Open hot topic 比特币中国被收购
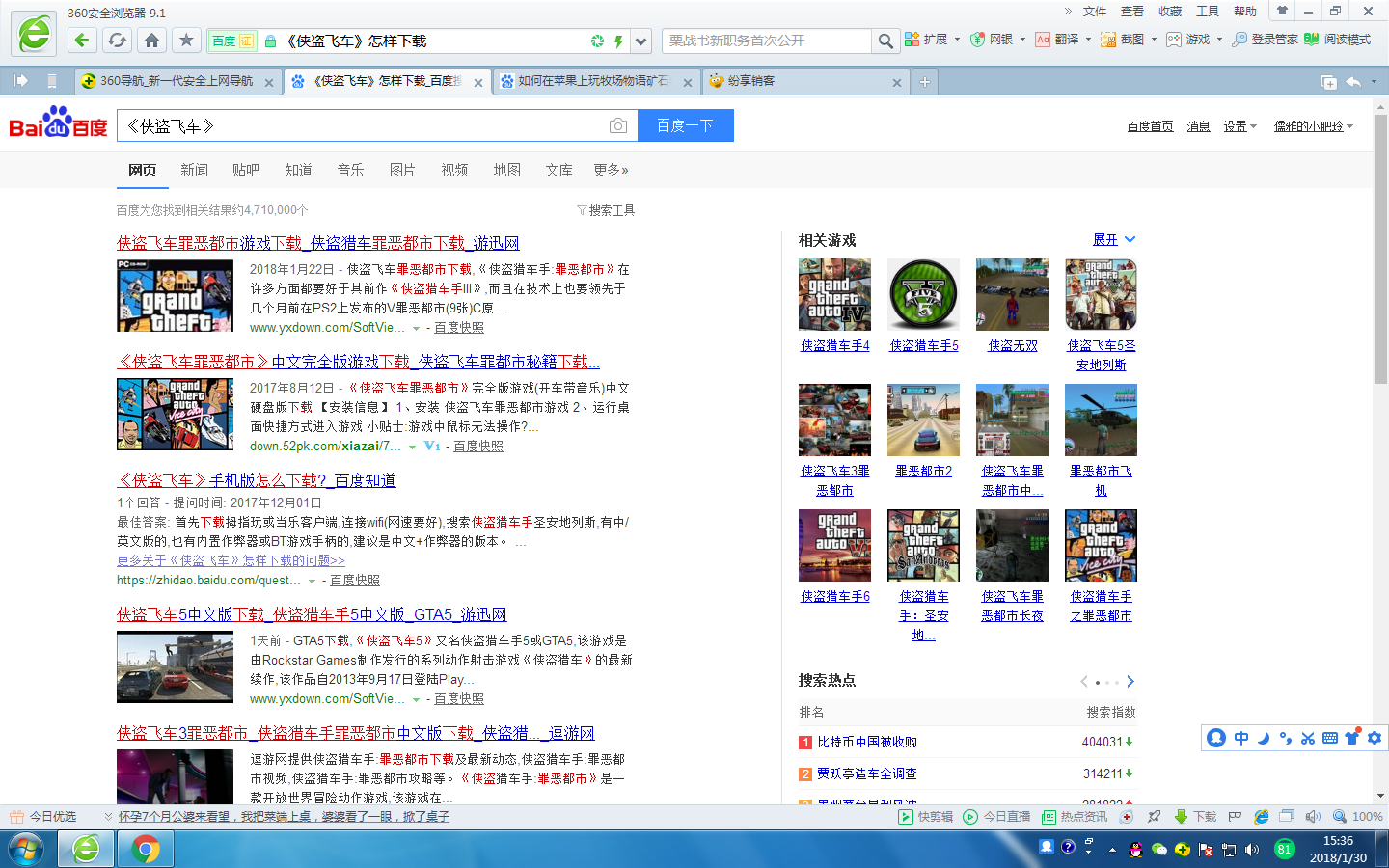Screen dimensions: 1389x868 [867, 742]
